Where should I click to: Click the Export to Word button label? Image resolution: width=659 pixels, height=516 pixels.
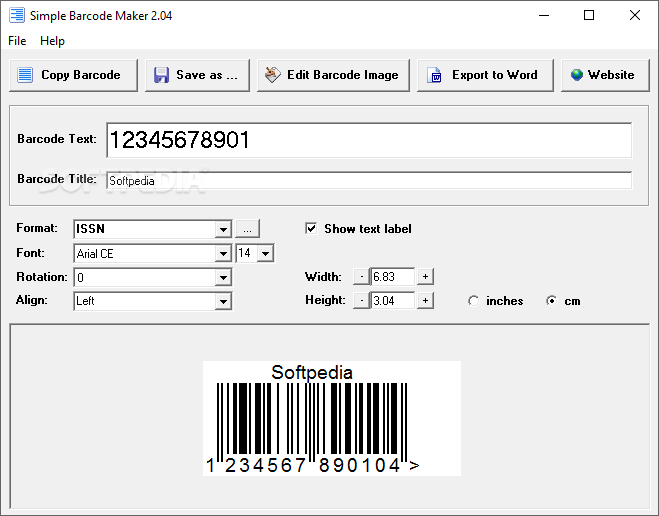pyautogui.click(x=495, y=75)
